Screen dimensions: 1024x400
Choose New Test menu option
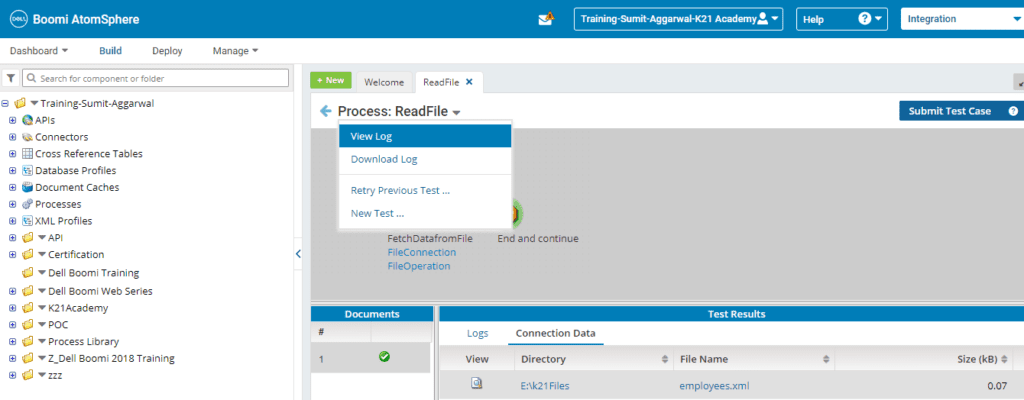[424, 213]
